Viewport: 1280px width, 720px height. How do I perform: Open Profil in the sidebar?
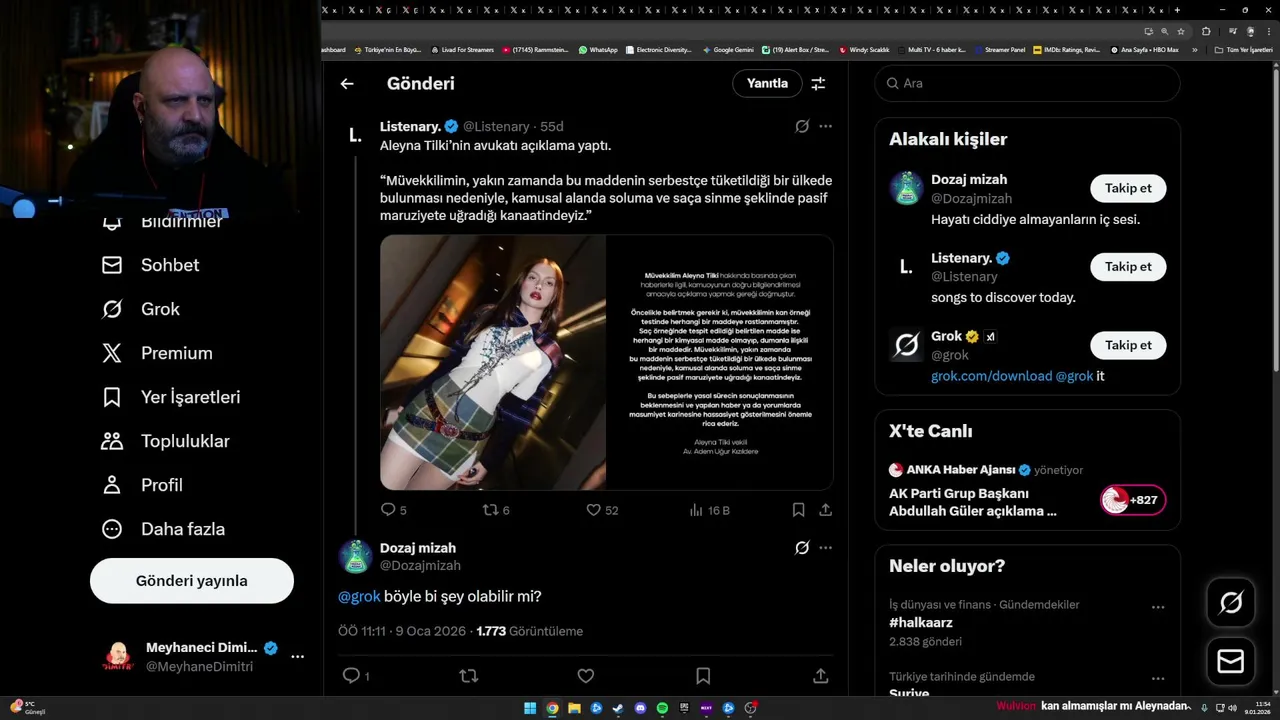pos(142,485)
